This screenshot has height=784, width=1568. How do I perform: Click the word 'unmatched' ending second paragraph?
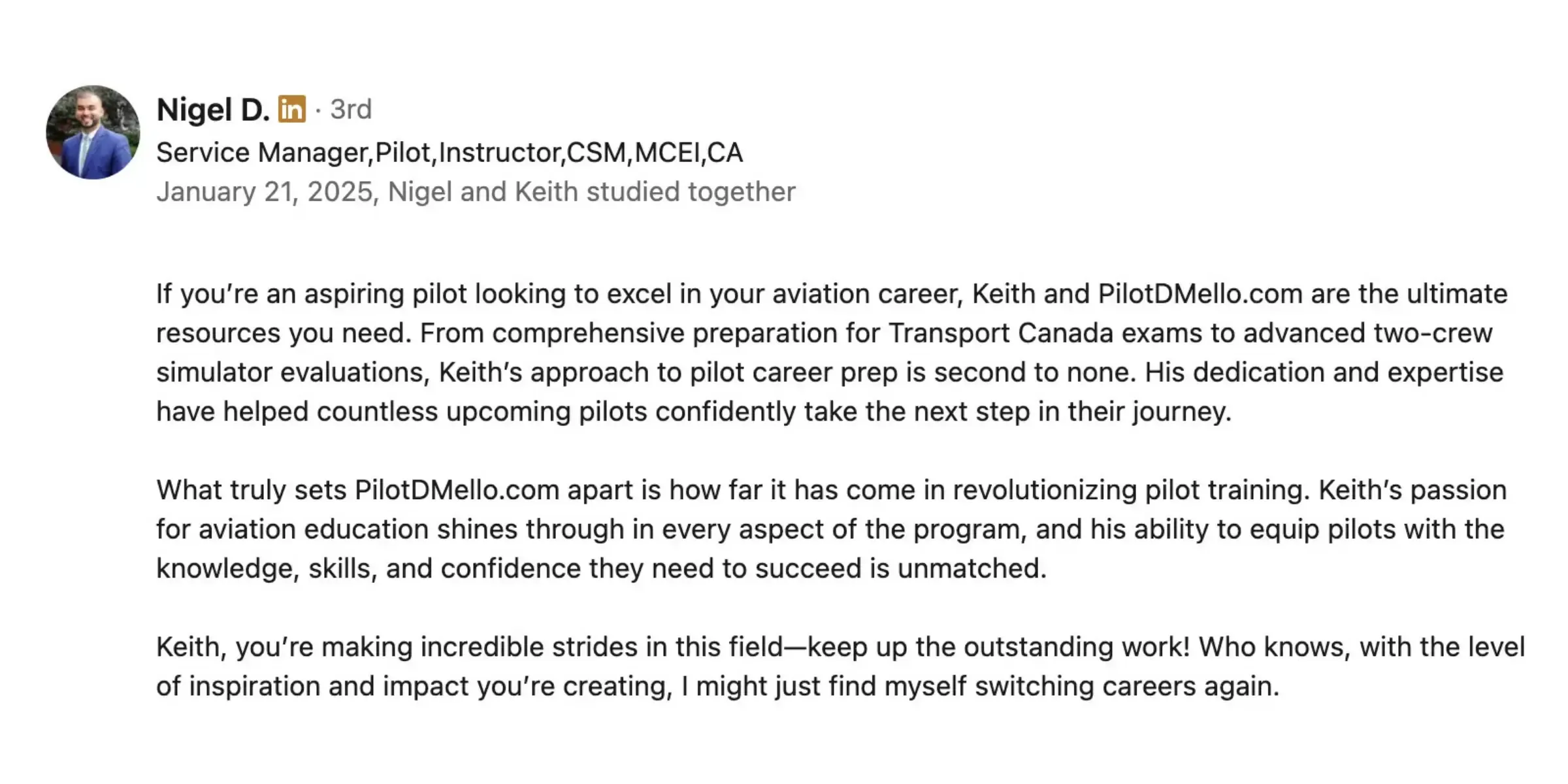tap(968, 568)
